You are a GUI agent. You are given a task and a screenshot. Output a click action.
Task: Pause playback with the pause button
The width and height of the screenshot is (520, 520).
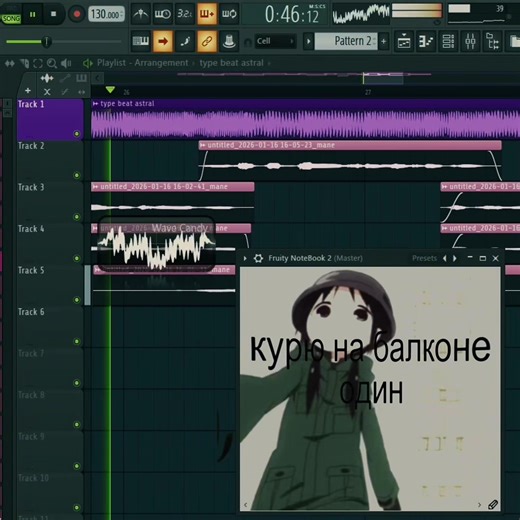coord(33,14)
